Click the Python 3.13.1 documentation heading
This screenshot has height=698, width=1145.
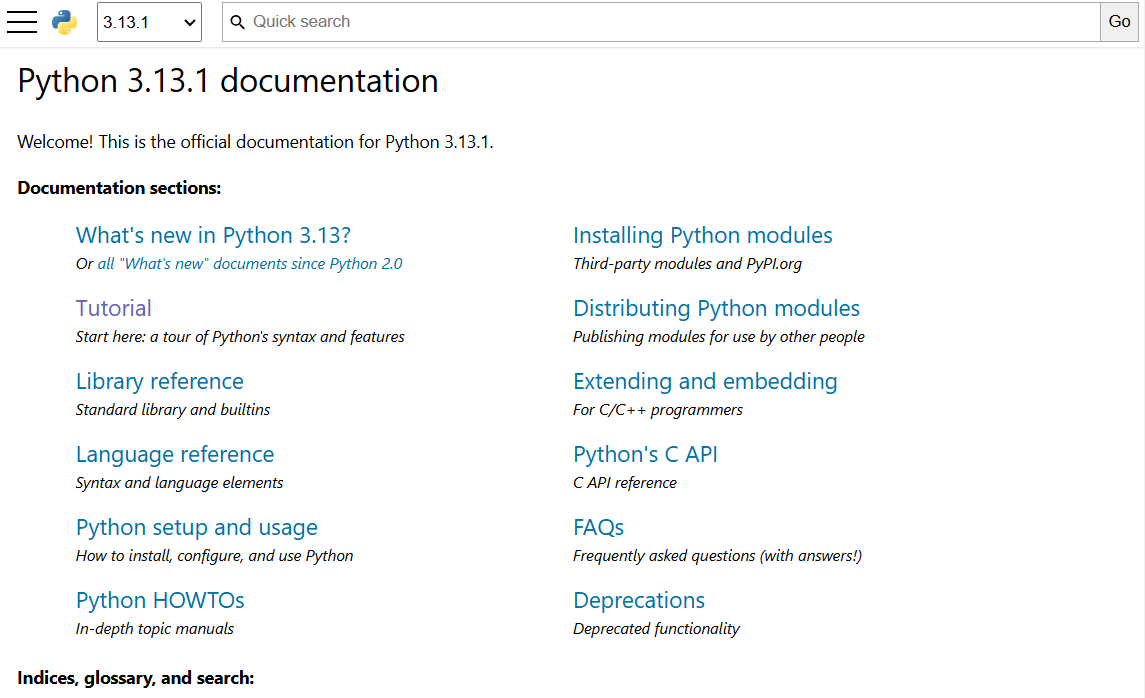[228, 81]
